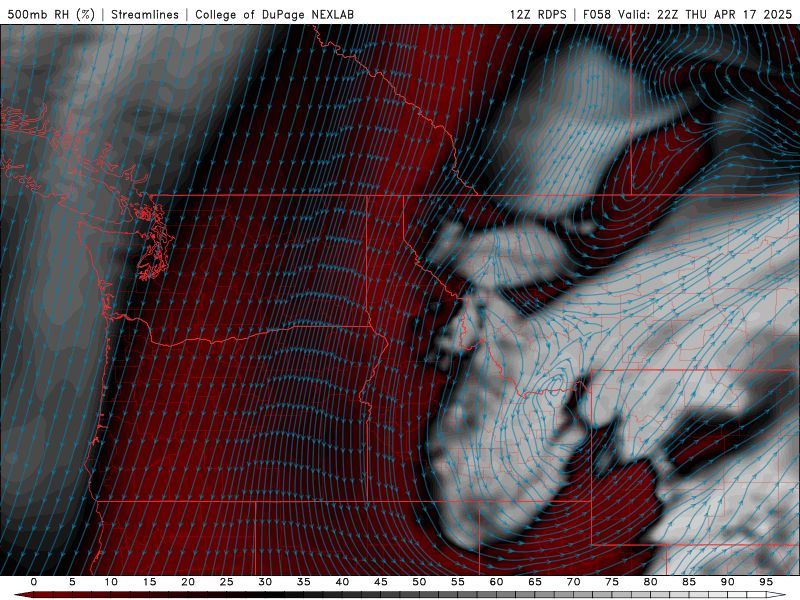This screenshot has width=800, height=600.
Task: Click the 15 value on color scale
Action: click(149, 582)
